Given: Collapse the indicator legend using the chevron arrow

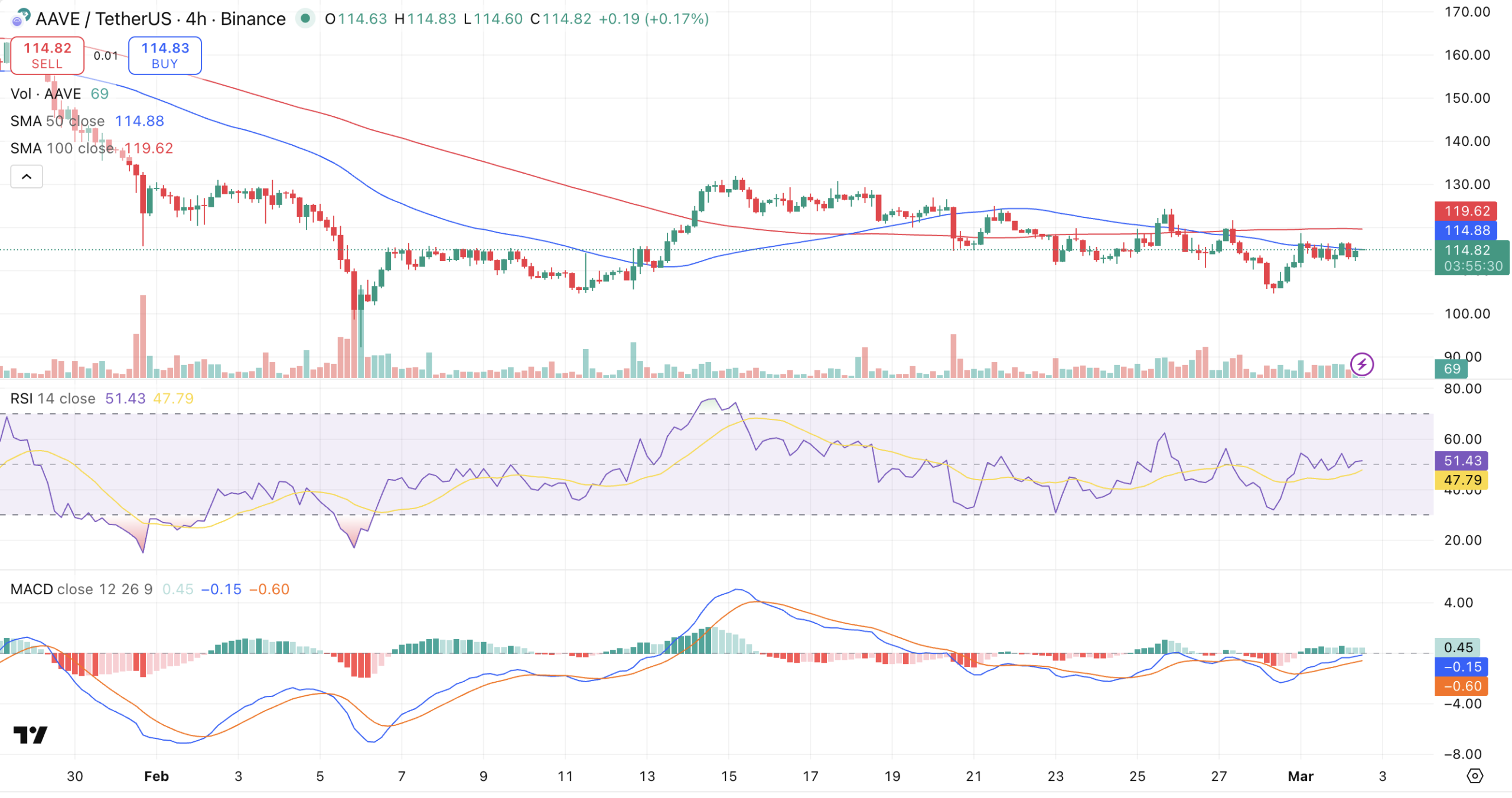Looking at the screenshot, I should point(27,176).
